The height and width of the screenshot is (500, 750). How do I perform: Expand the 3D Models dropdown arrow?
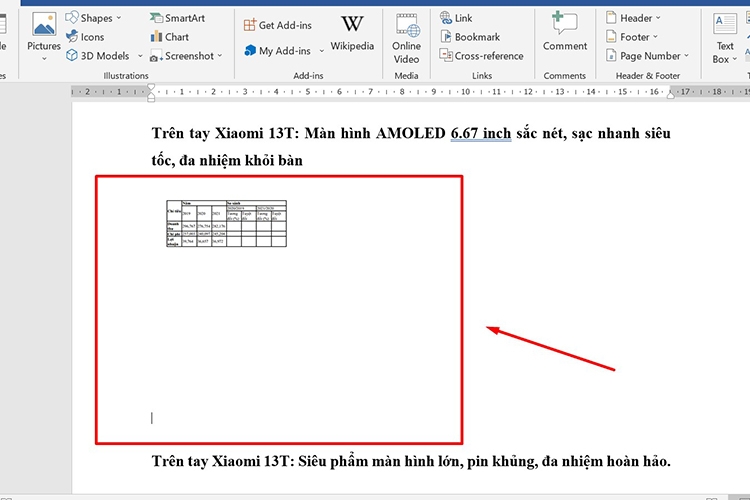140,56
